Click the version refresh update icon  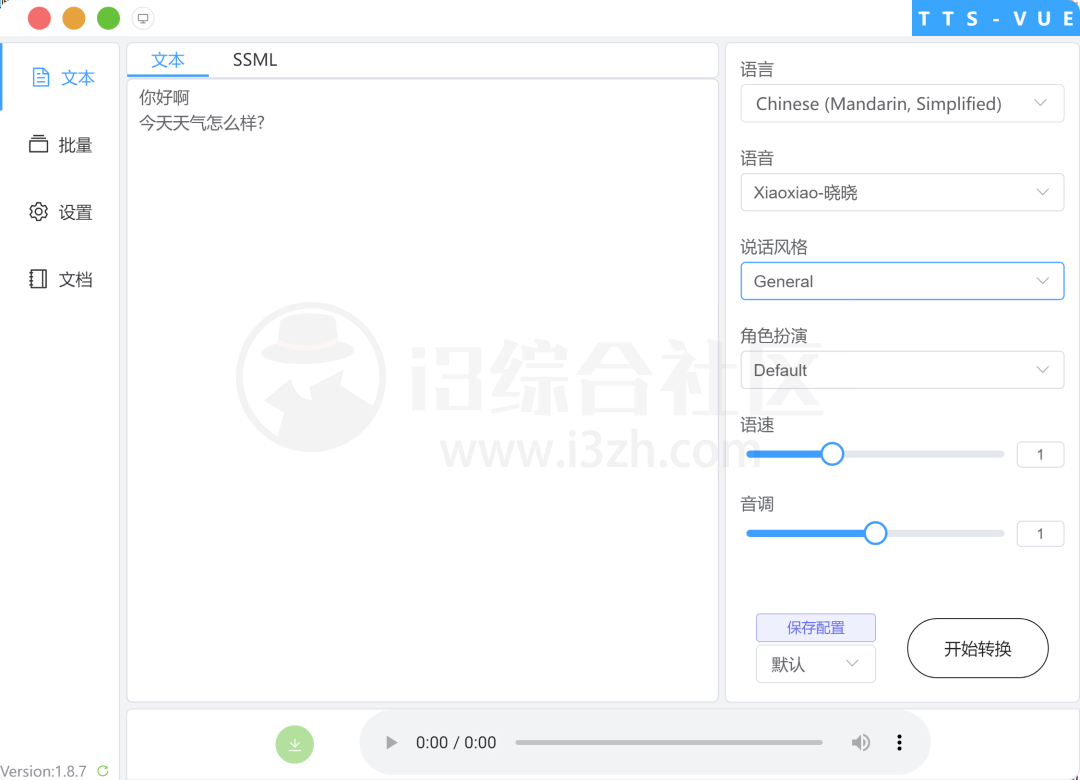[x=103, y=771]
